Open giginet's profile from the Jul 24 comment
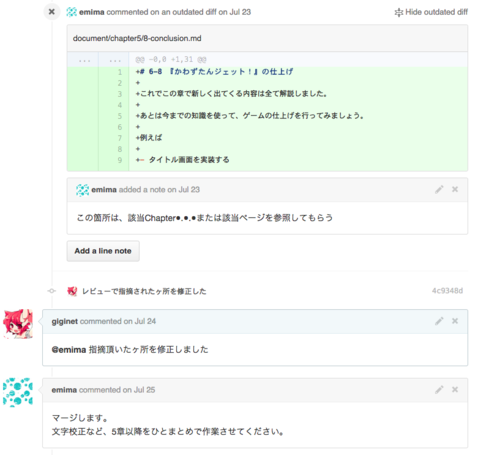The image size is (500, 455). click(x=65, y=321)
